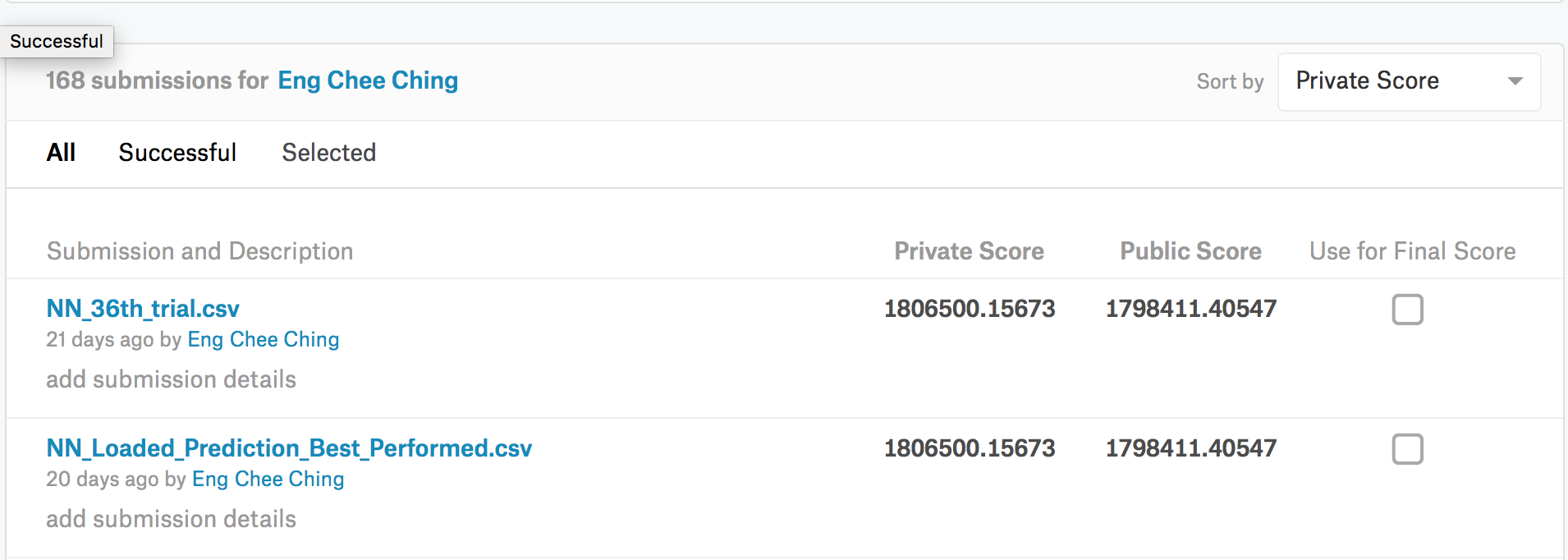The image size is (1568, 560).
Task: Add details for the second submission
Action: coord(171,519)
